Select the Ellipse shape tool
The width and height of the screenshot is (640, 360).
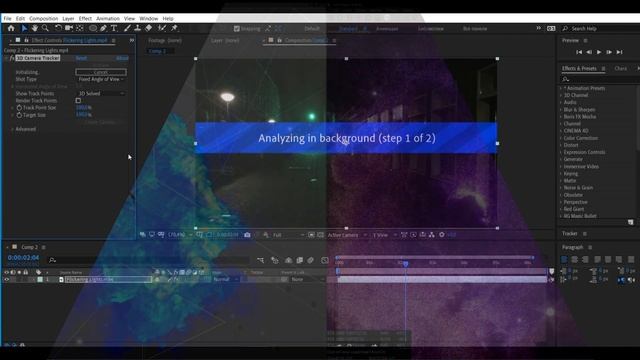pos(93,28)
